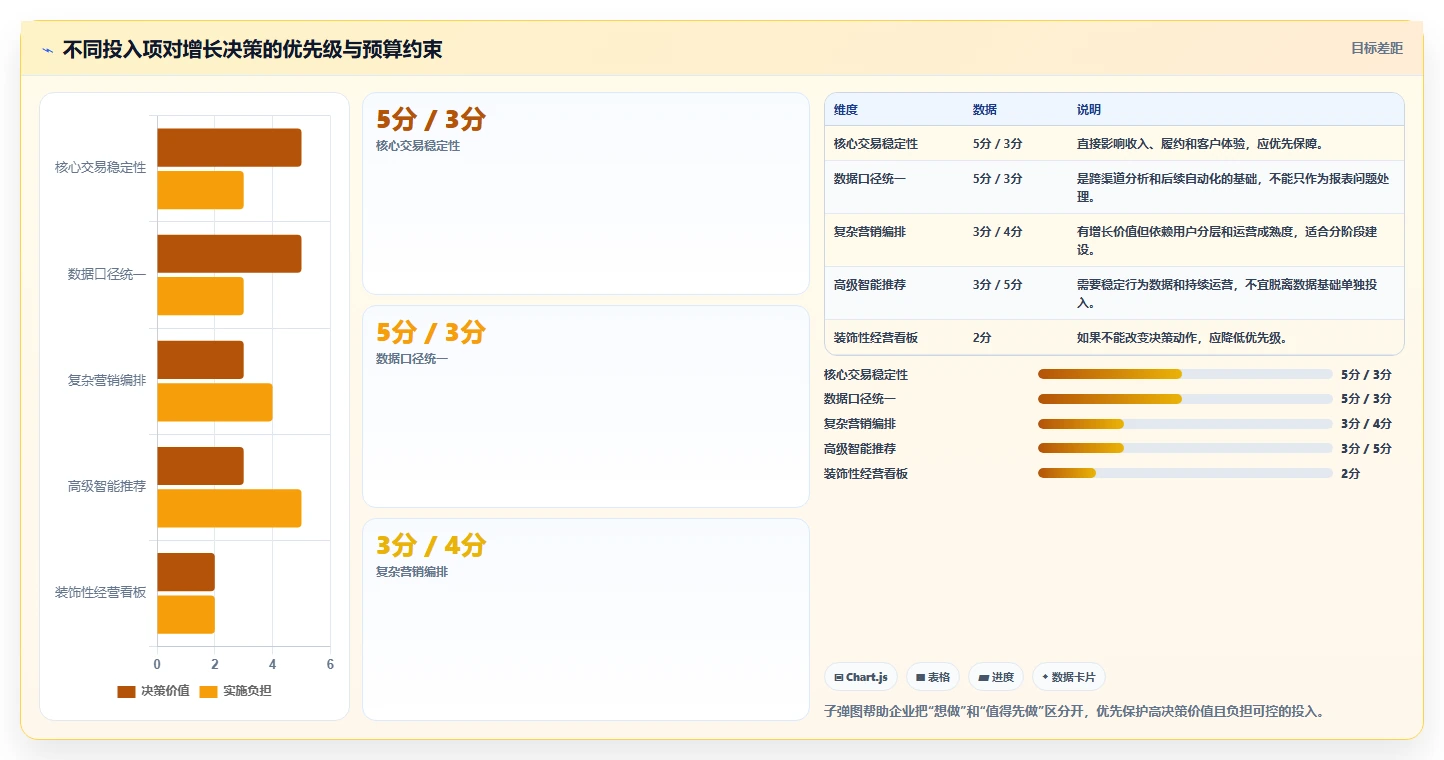This screenshot has height=760, width=1444.
Task: Click the description starting with 直接影响收入
Action: [1200, 144]
